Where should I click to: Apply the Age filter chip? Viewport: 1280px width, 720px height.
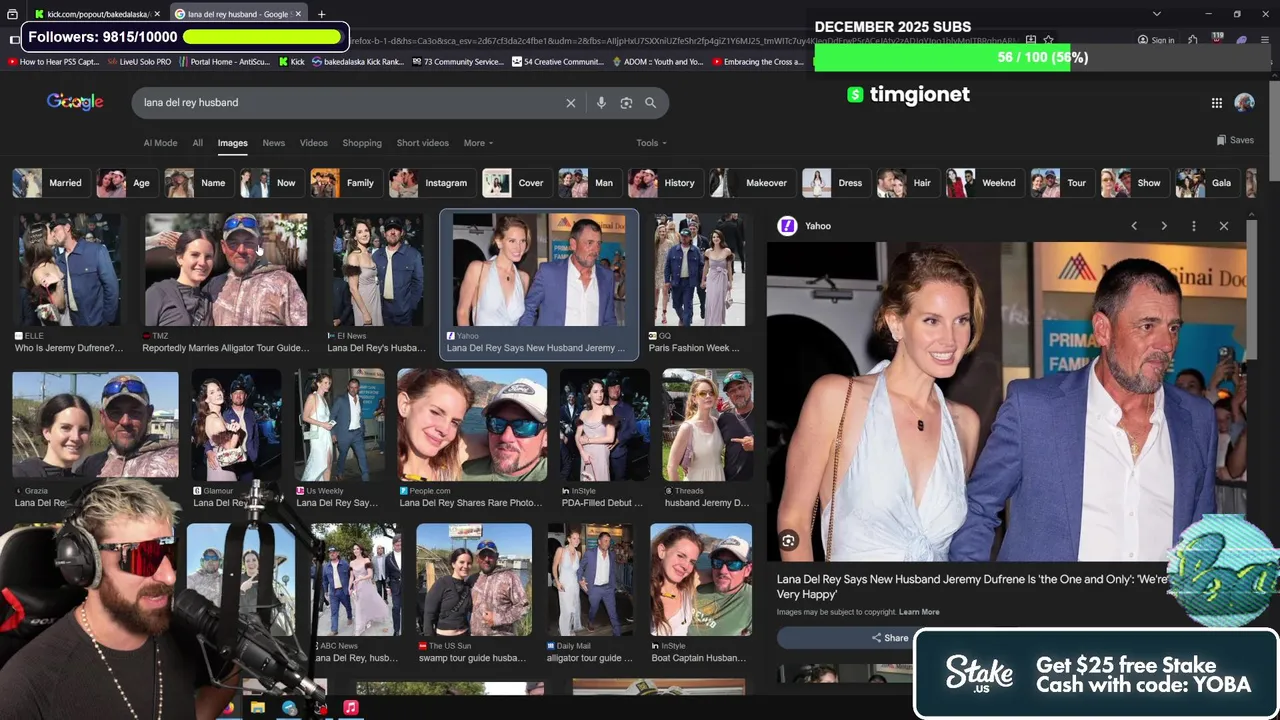tap(126, 183)
